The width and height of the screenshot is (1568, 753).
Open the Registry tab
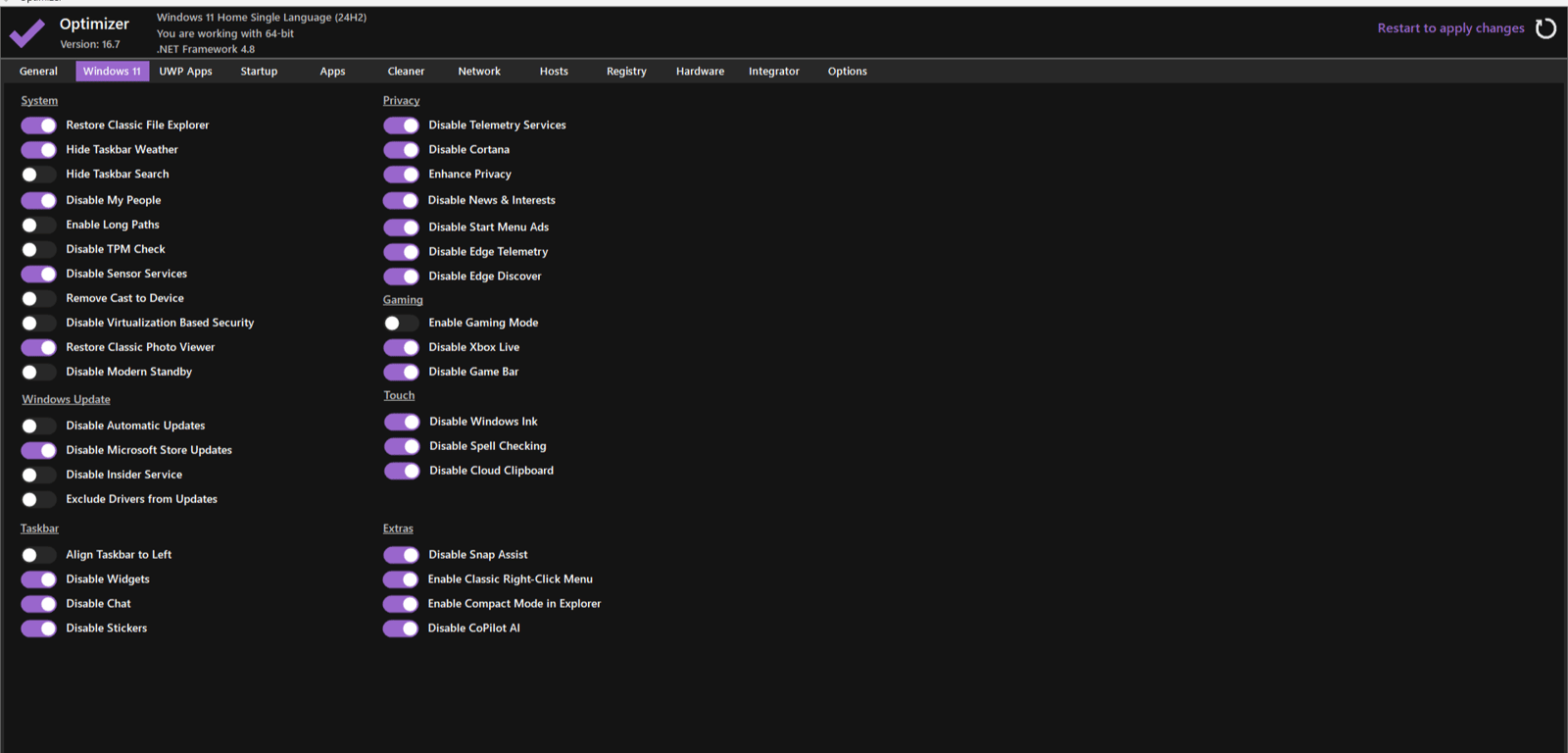(626, 72)
